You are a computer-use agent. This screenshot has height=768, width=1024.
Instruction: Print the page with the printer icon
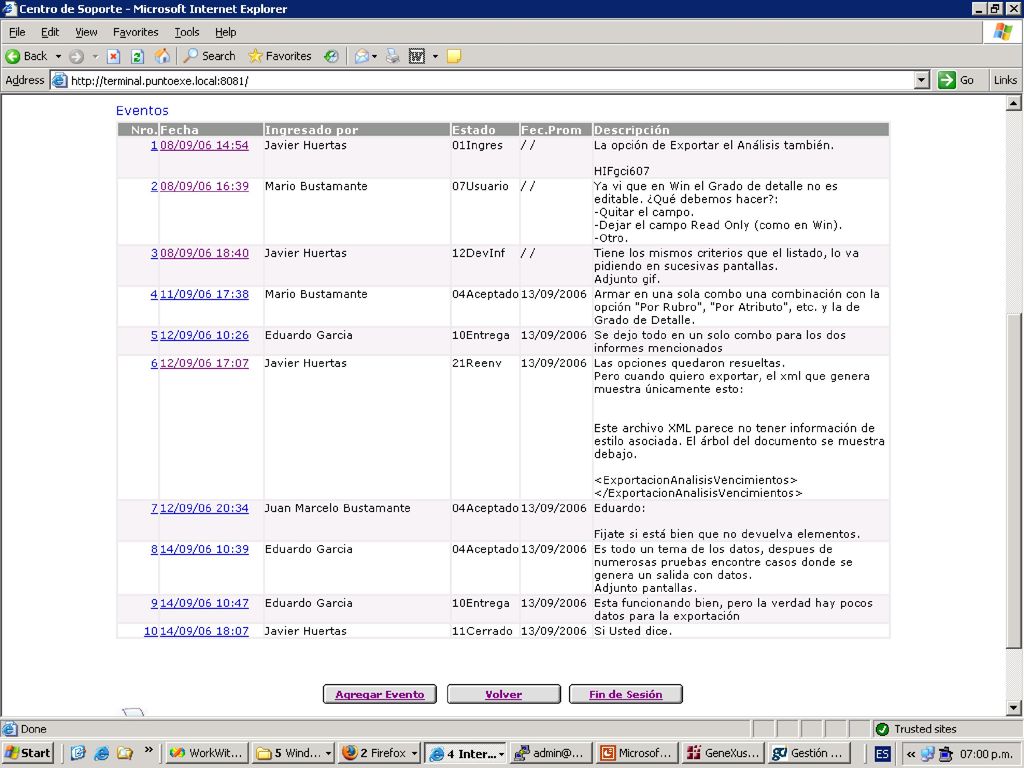pos(392,56)
